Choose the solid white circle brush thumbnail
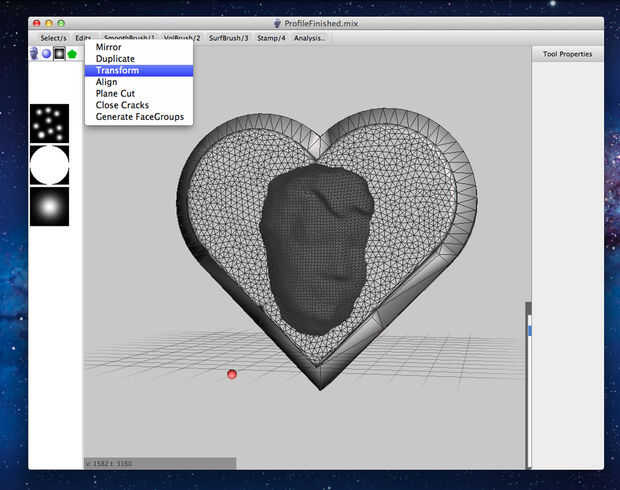 tap(49, 165)
